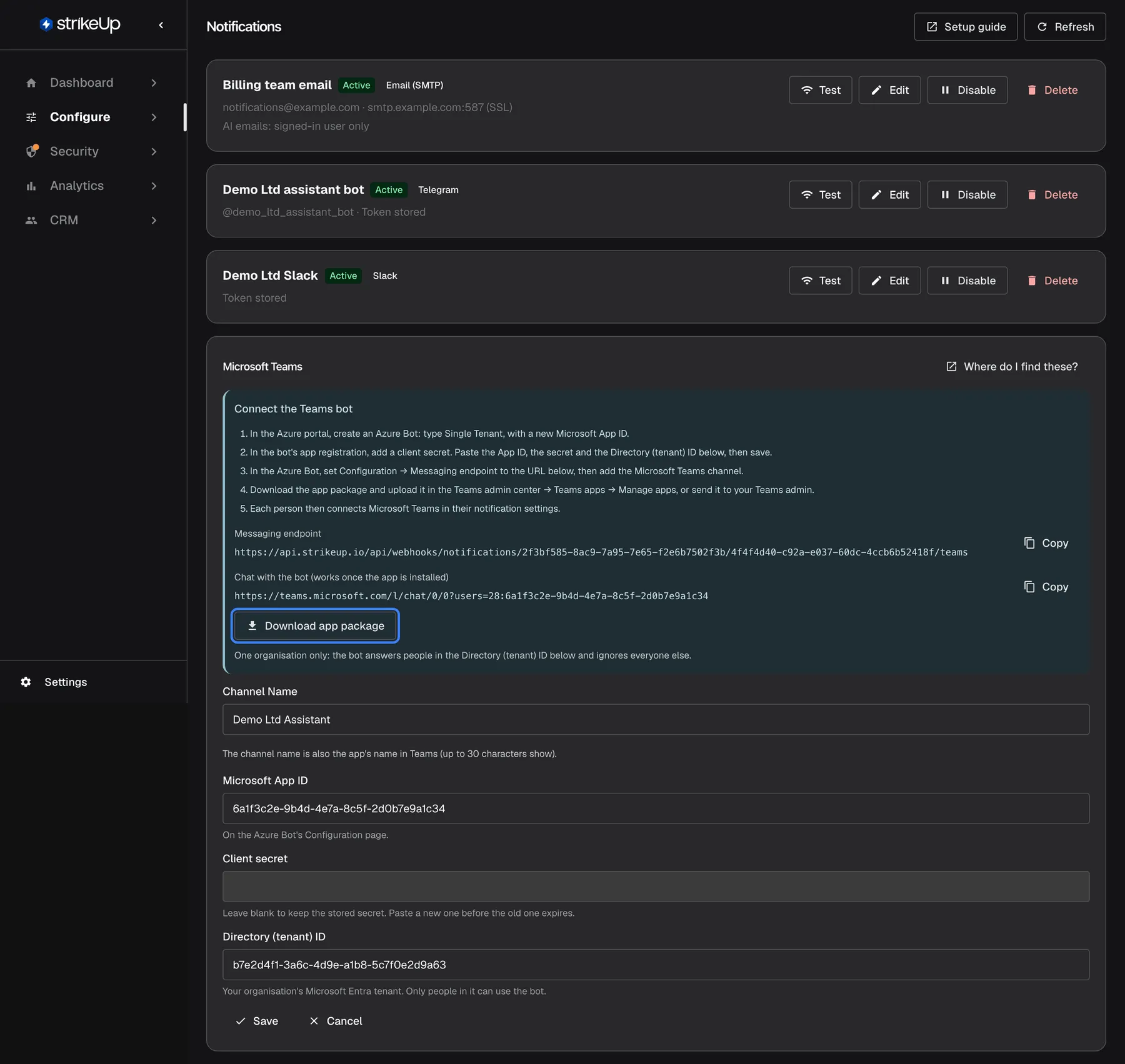1125x1064 pixels.
Task: Delete the Billing team email channel
Action: coord(1052,90)
